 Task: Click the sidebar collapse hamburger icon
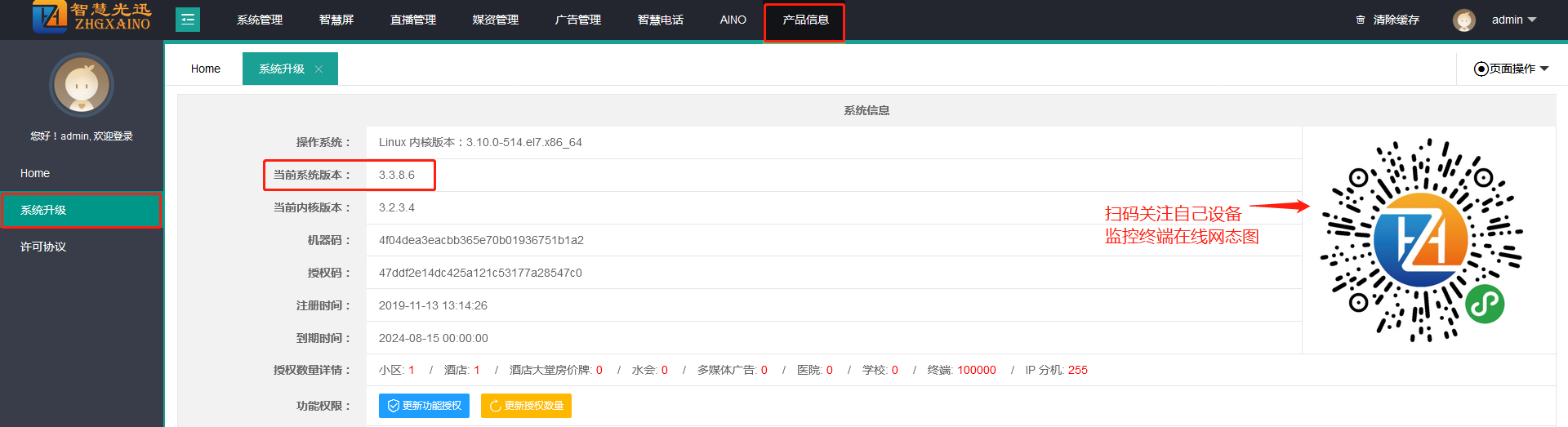pos(188,20)
